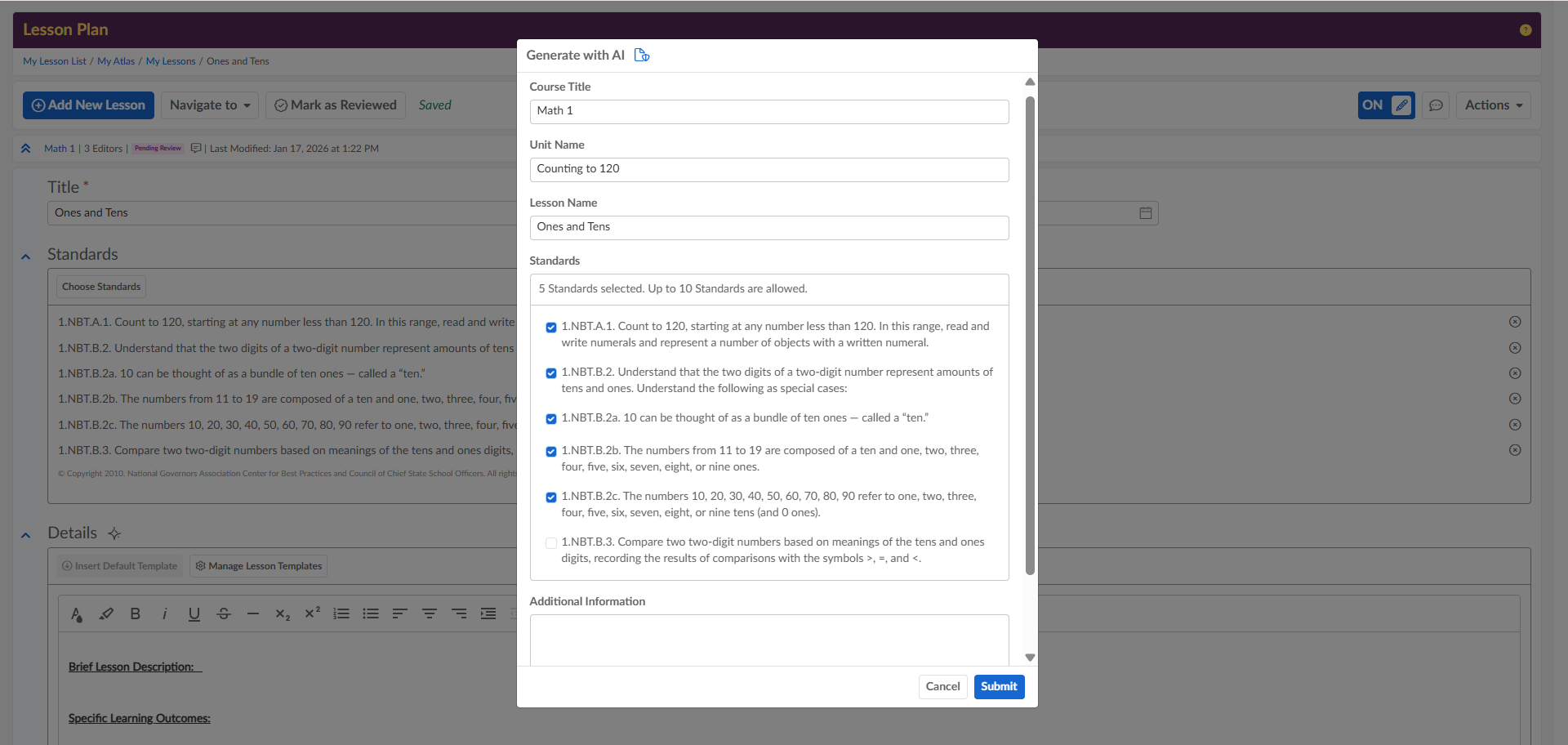This screenshot has width=1568, height=745.
Task: Cancel the Generate with AI dialog
Action: pyautogui.click(x=942, y=687)
